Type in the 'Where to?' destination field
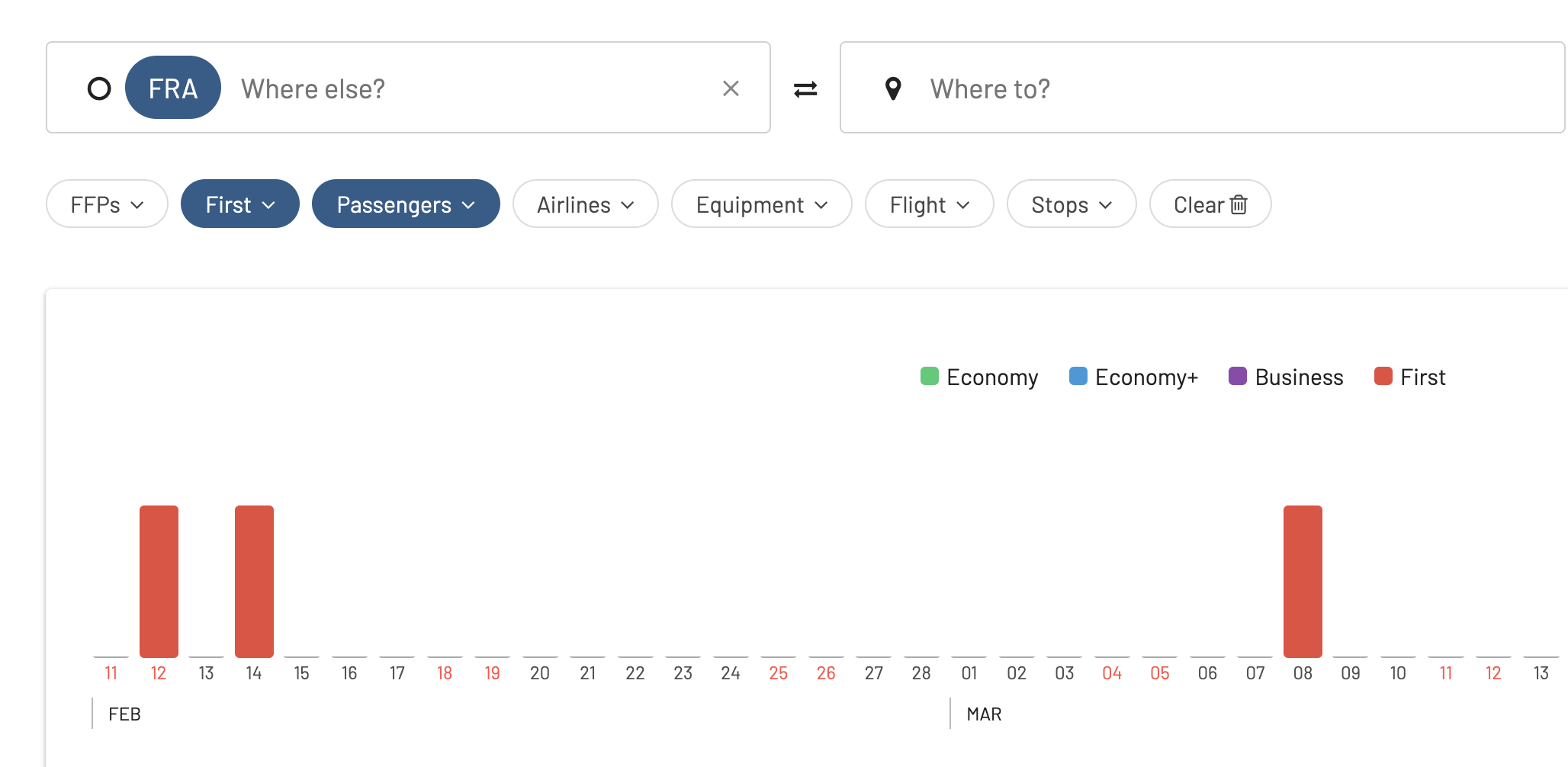Screen dimensions: 1568x767 (1220, 88)
